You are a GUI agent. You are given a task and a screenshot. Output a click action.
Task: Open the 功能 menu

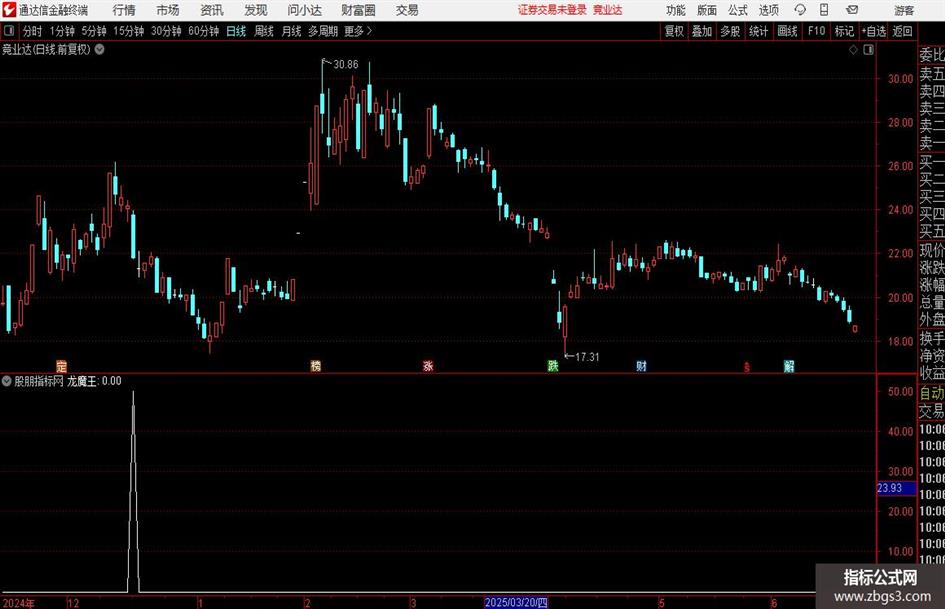(x=676, y=10)
